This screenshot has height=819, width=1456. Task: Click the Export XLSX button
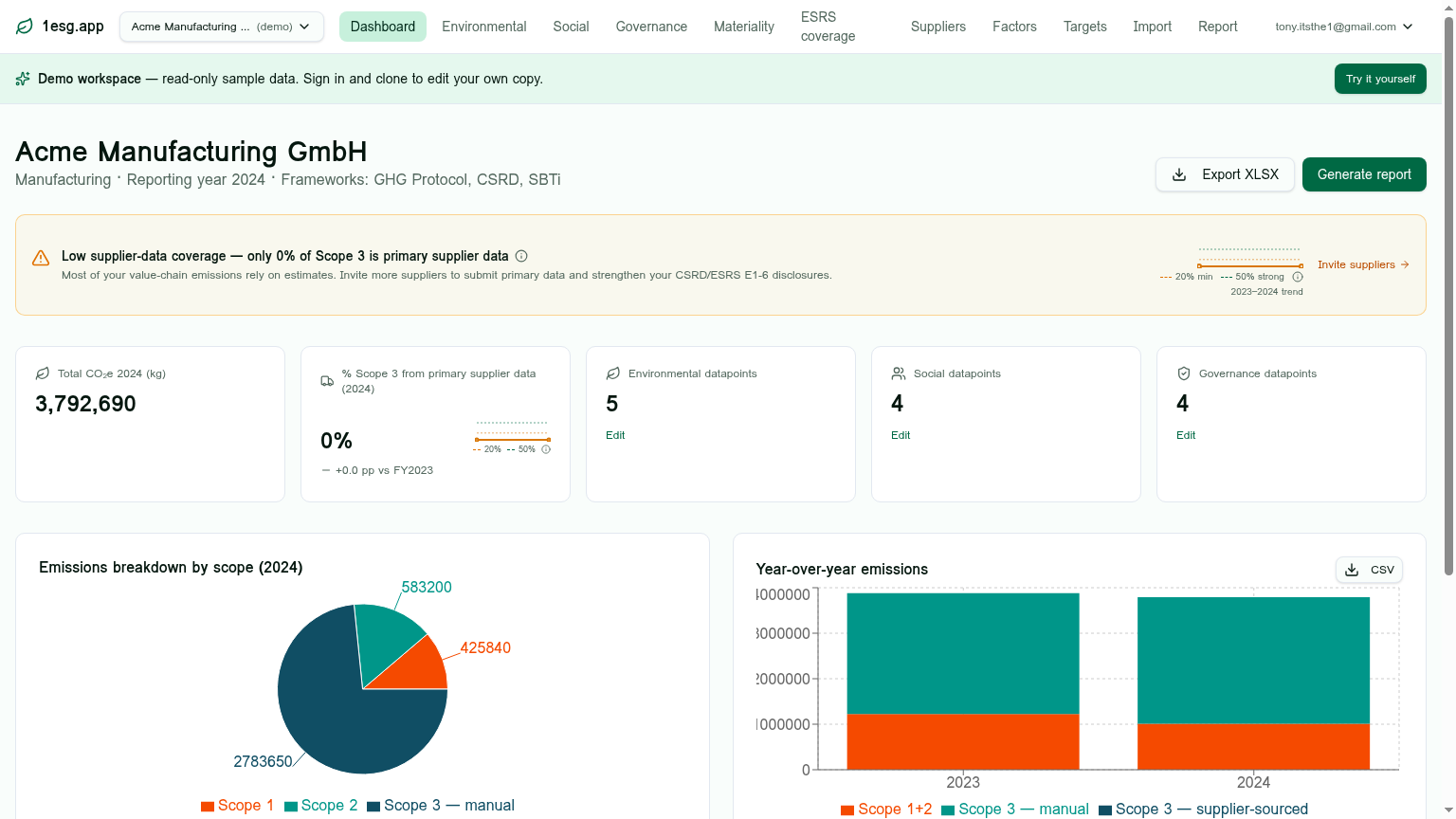pos(1225,174)
